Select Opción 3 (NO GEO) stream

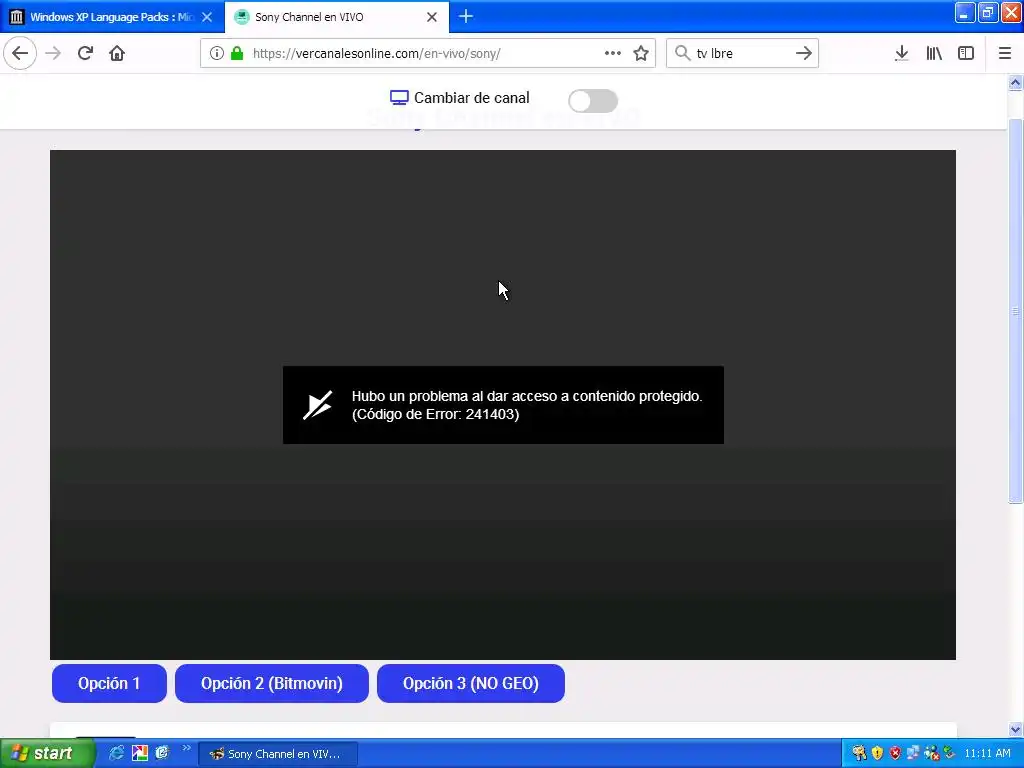(471, 683)
